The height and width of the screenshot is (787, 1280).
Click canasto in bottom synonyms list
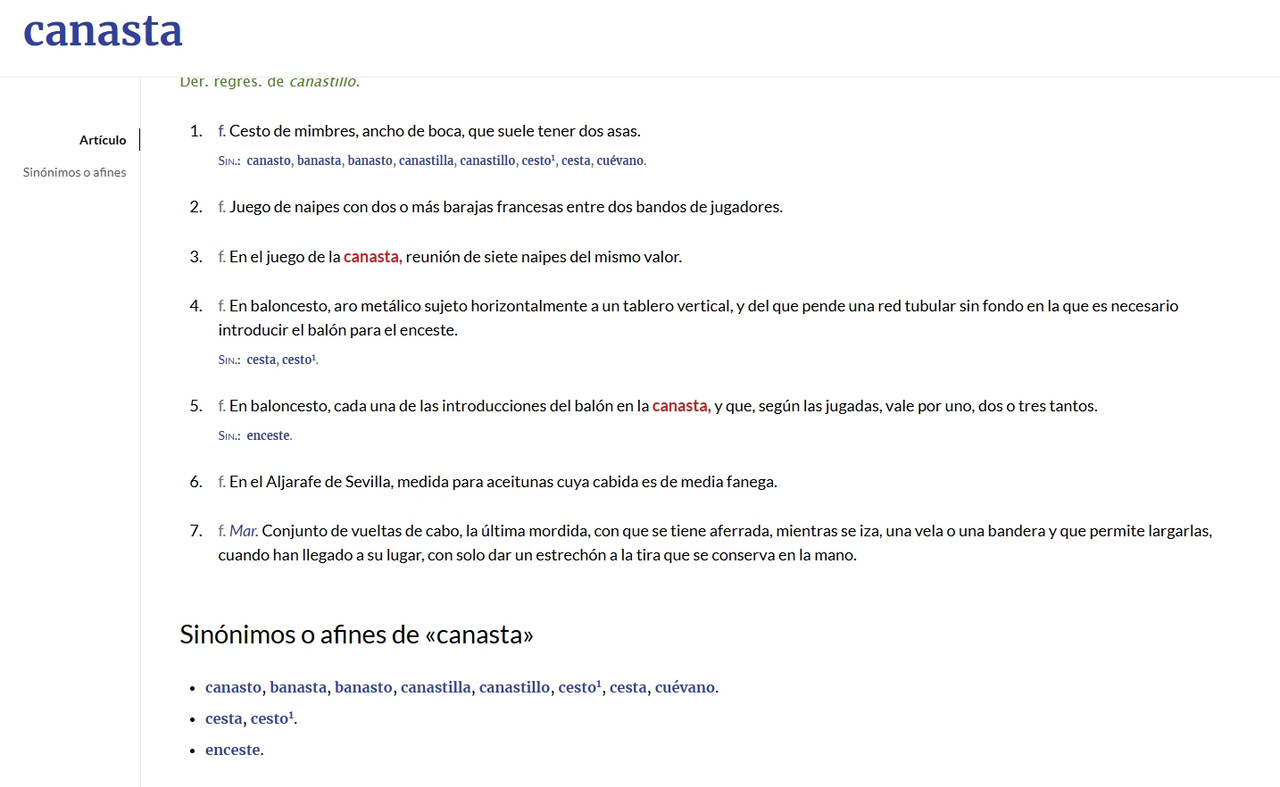pos(234,687)
